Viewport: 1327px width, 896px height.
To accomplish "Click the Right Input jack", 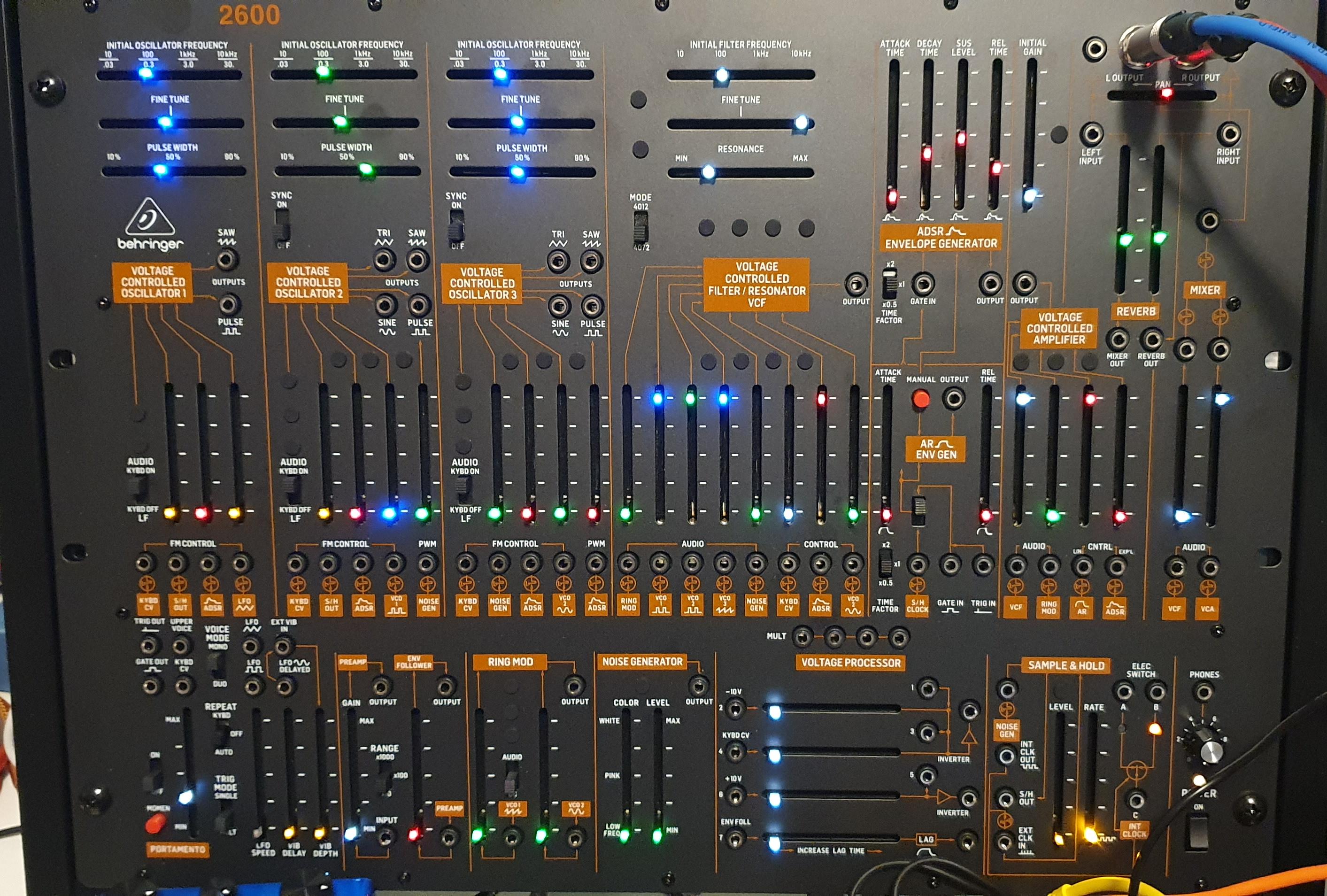I will (1228, 134).
